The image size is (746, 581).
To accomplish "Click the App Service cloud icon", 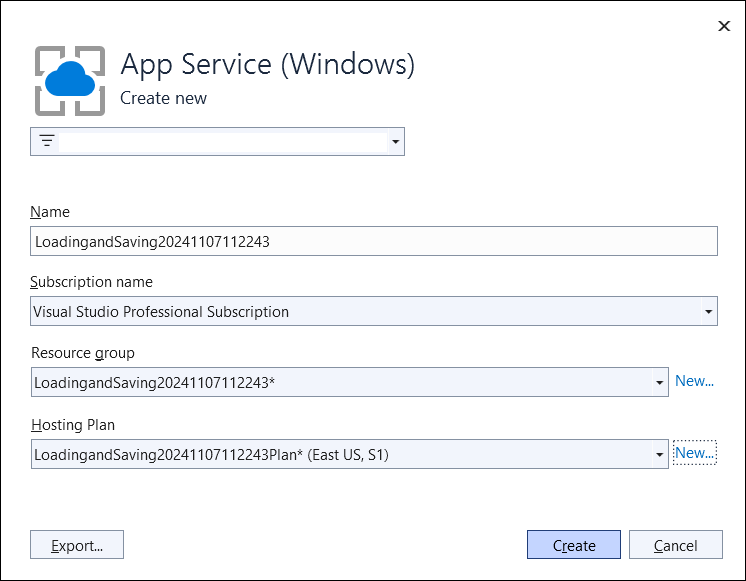I will (x=70, y=80).
